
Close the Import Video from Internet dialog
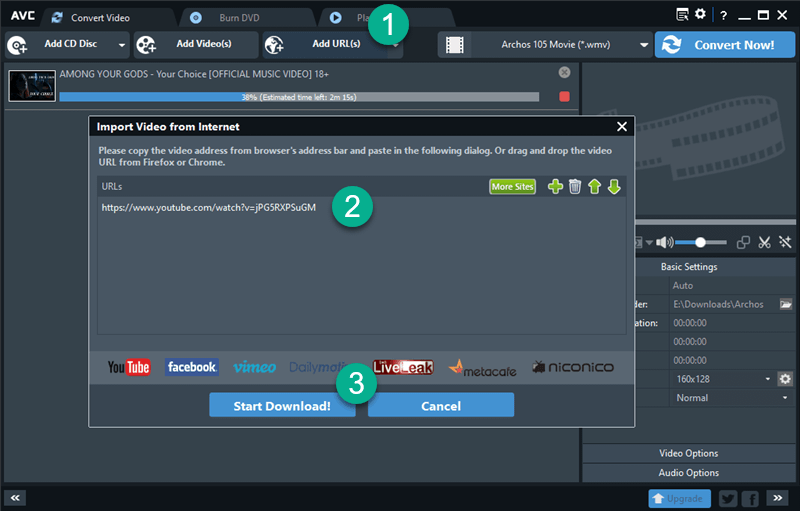[x=621, y=126]
